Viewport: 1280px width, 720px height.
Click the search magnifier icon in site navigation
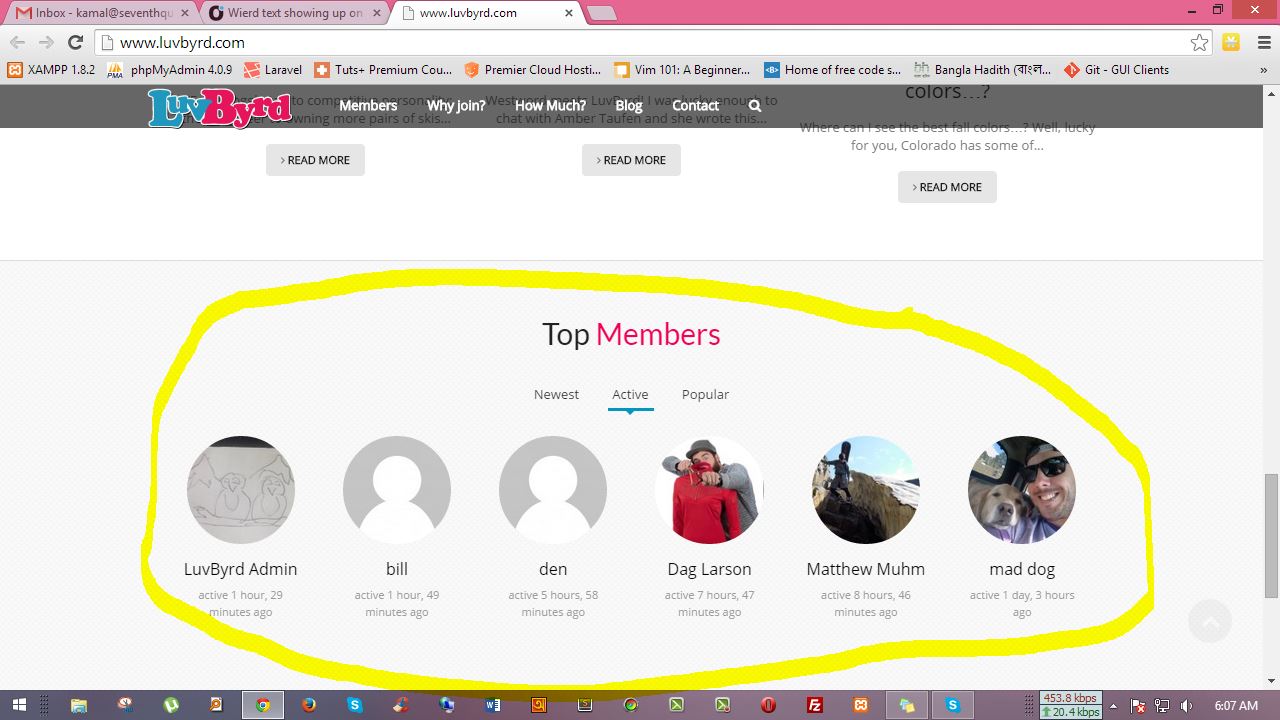(755, 106)
